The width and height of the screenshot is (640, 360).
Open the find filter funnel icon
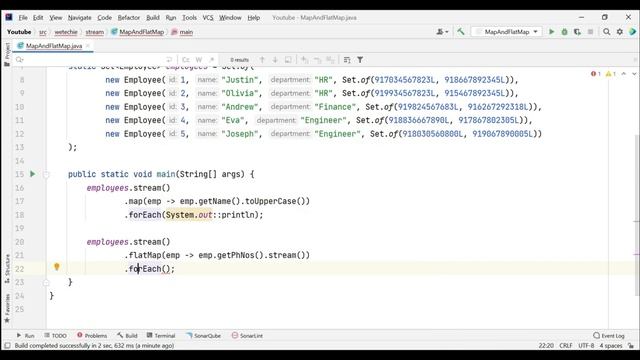(x=360, y=60)
